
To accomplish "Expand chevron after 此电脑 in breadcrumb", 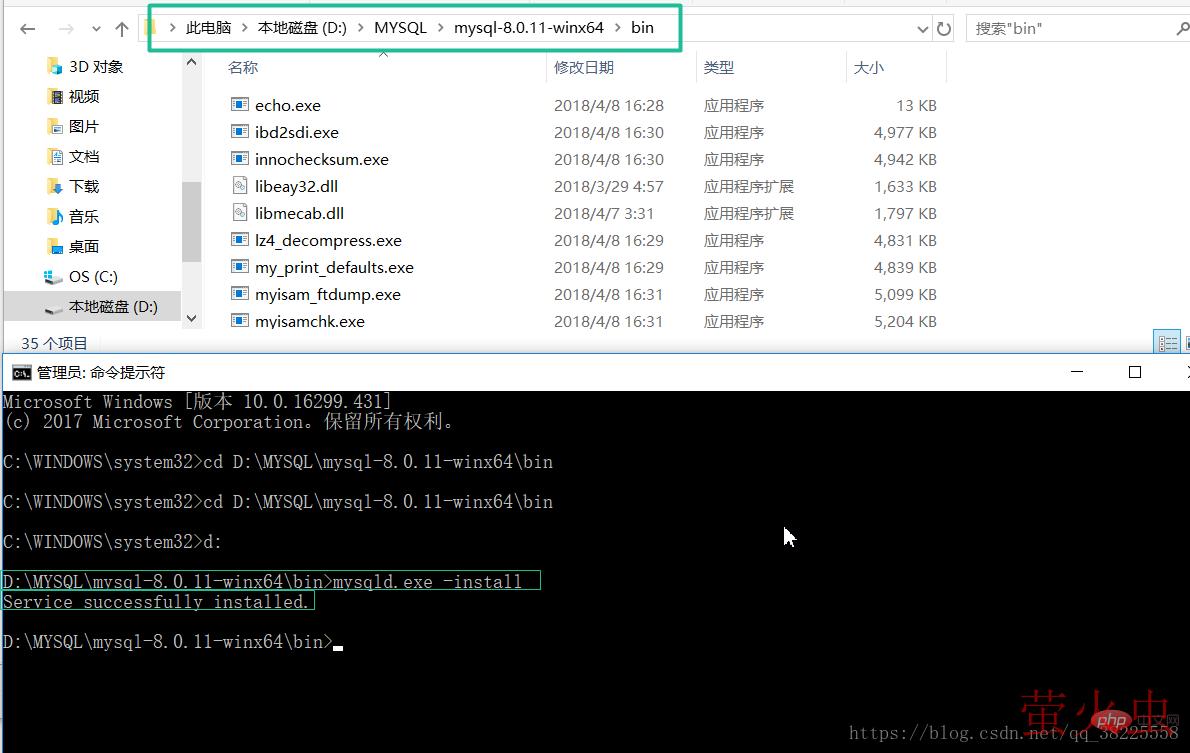I will point(244,27).
